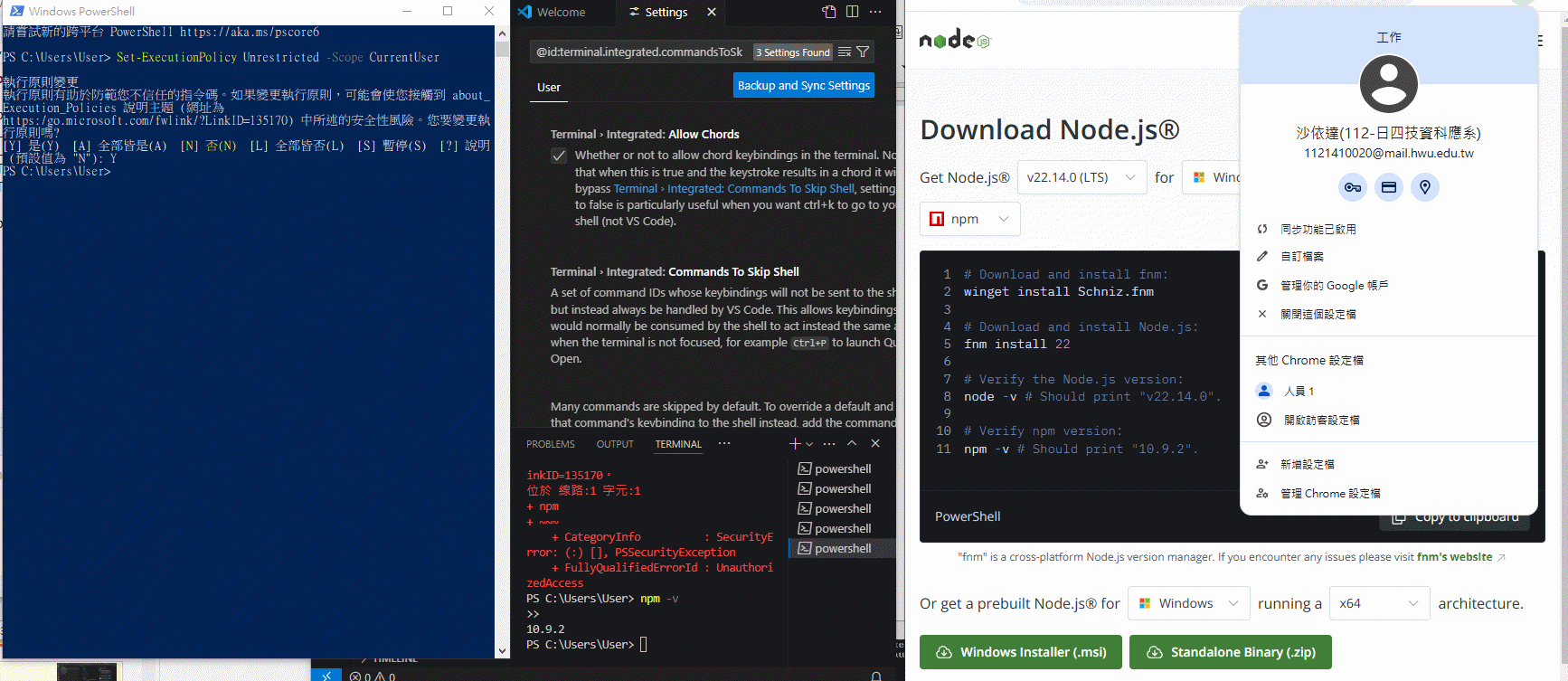Viewport: 1568px width, 681px height.
Task: Open the new terminal profile dropdown arrow
Action: (809, 444)
